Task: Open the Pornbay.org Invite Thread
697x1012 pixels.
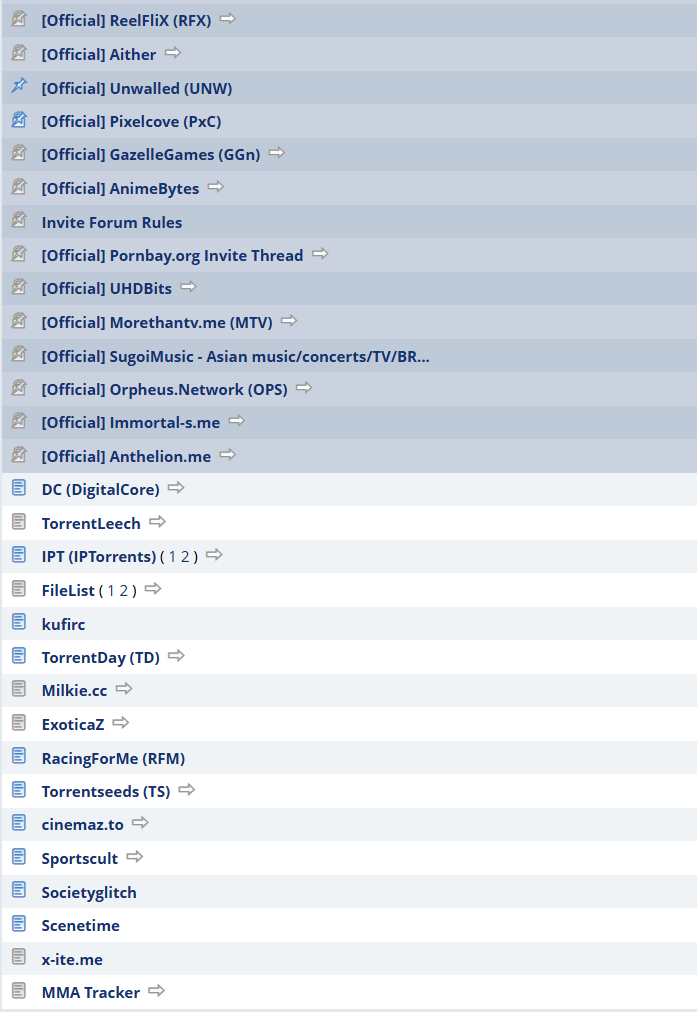Action: pos(172,256)
